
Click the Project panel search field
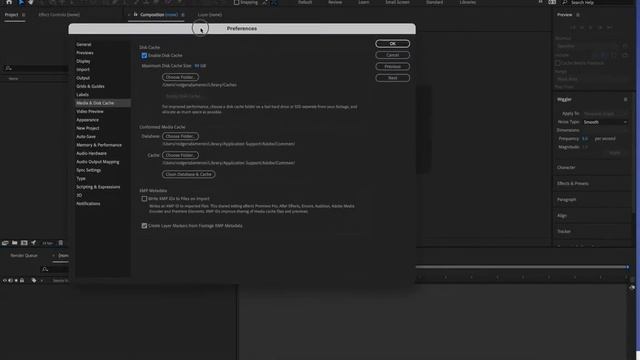(37, 69)
